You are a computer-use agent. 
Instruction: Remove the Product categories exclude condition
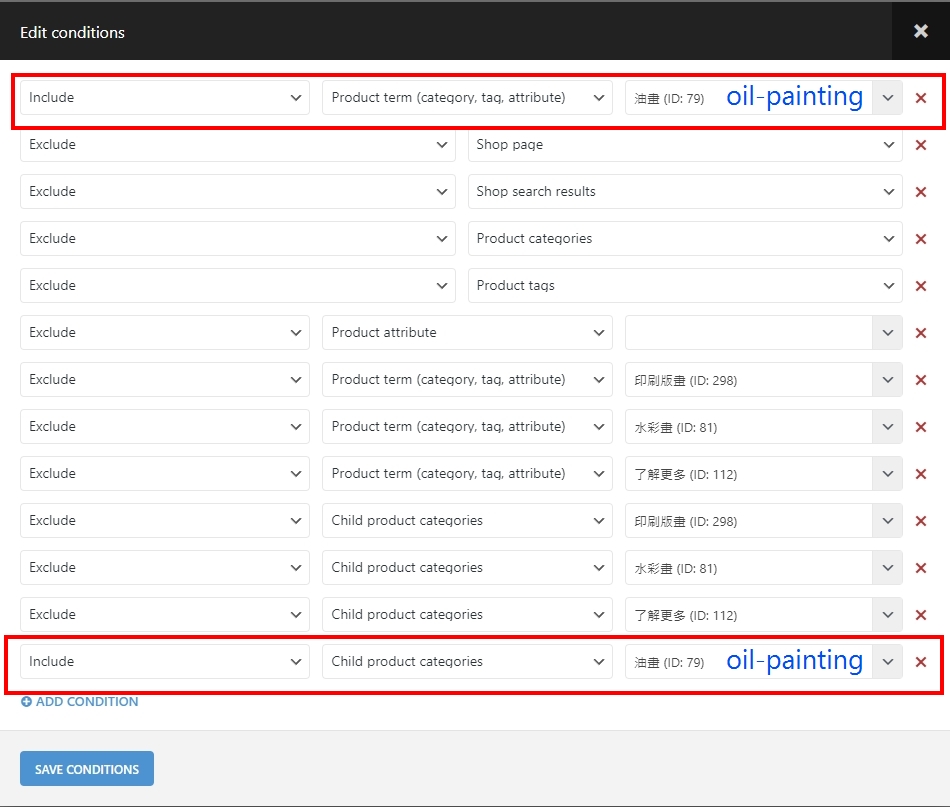coord(920,239)
